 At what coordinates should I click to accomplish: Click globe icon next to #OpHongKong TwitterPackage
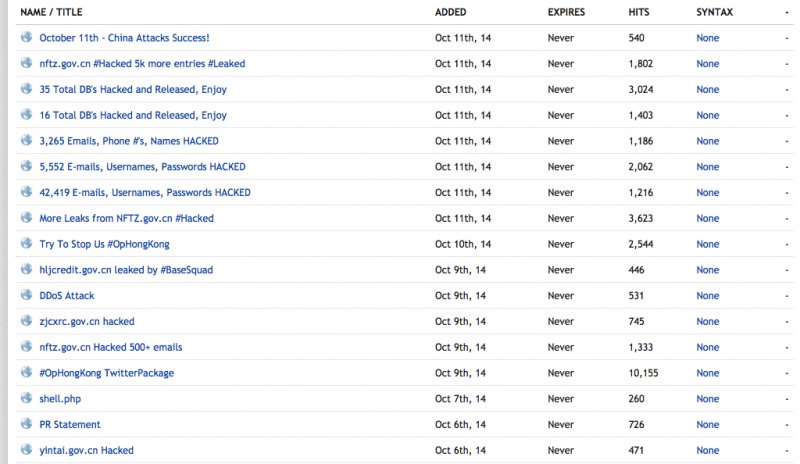[x=27, y=372]
